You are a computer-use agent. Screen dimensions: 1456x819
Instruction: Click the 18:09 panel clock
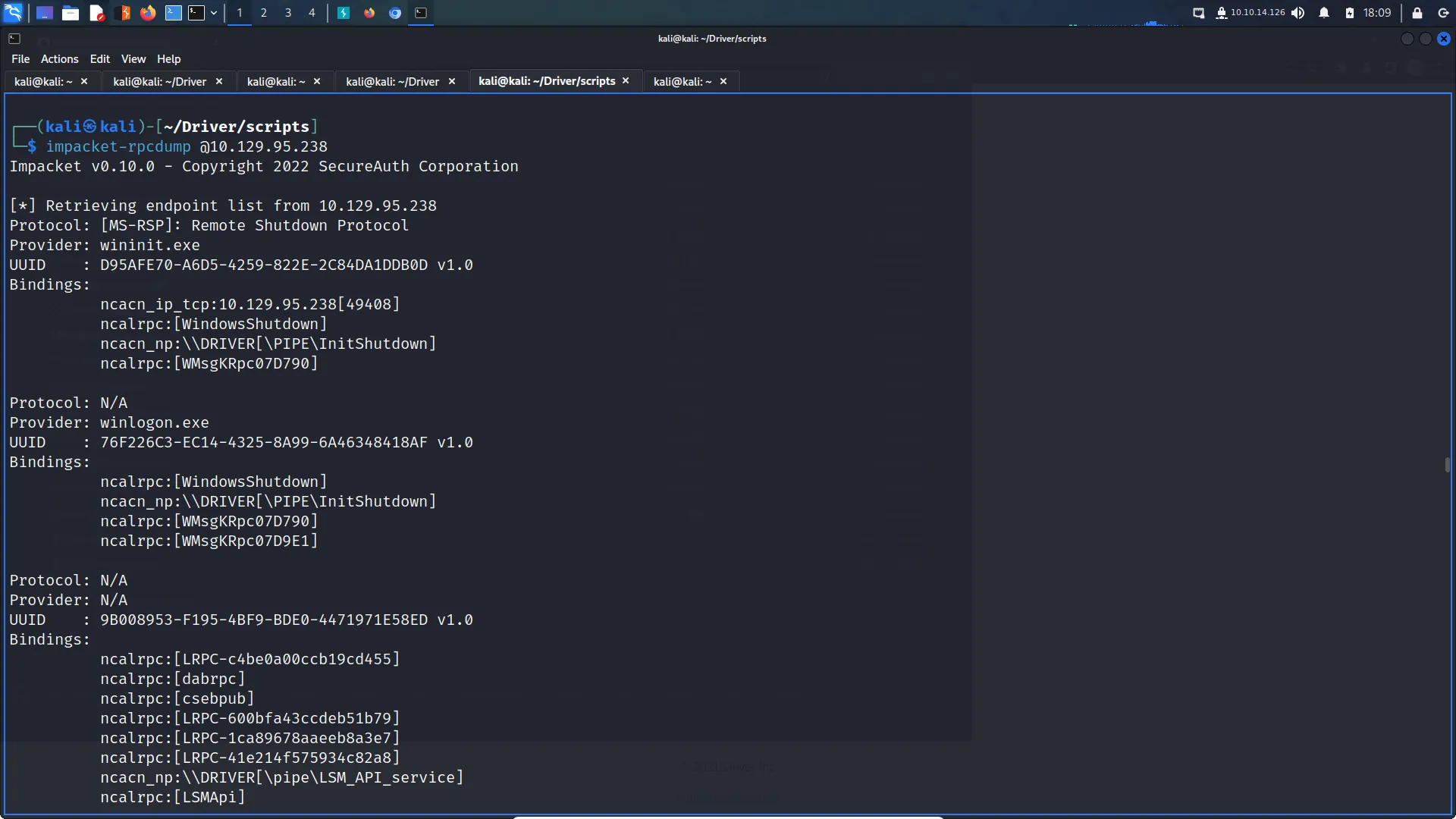coord(1377,13)
